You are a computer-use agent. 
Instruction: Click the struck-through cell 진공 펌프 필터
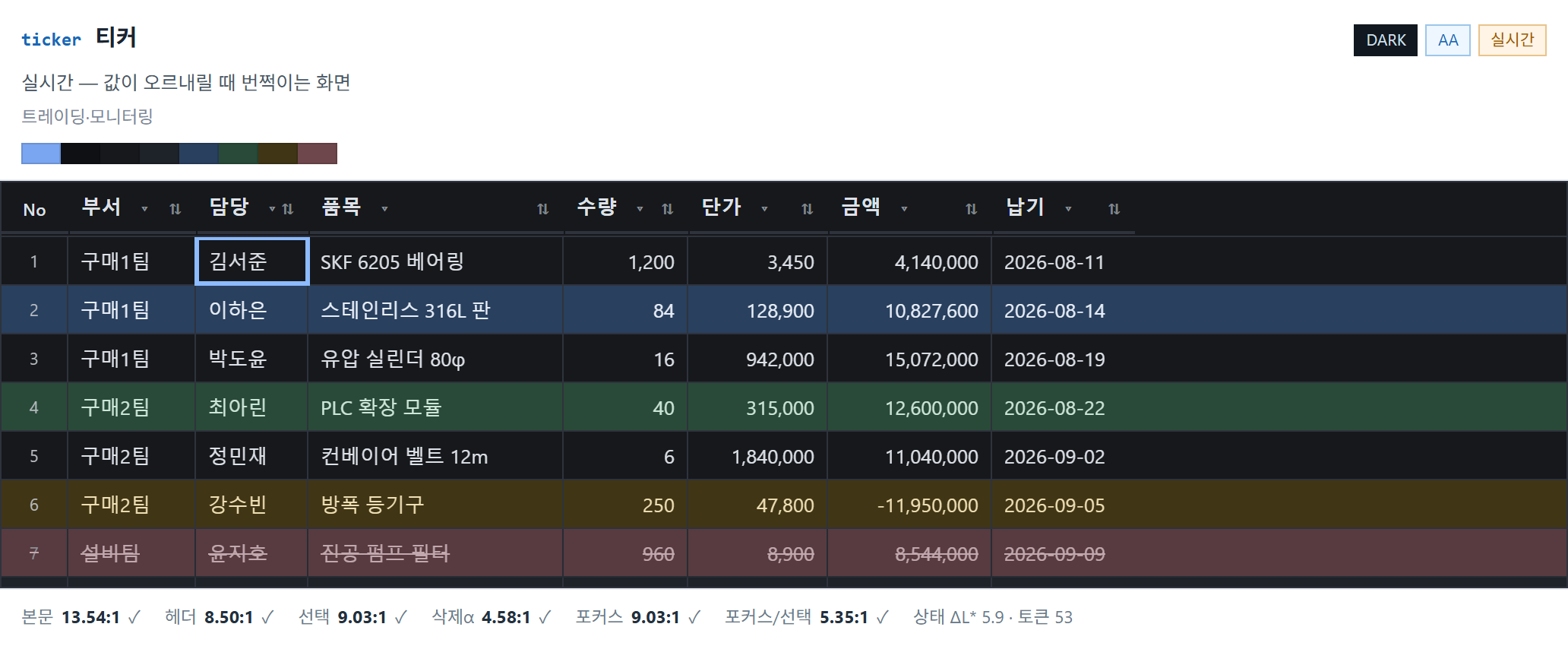(435, 553)
